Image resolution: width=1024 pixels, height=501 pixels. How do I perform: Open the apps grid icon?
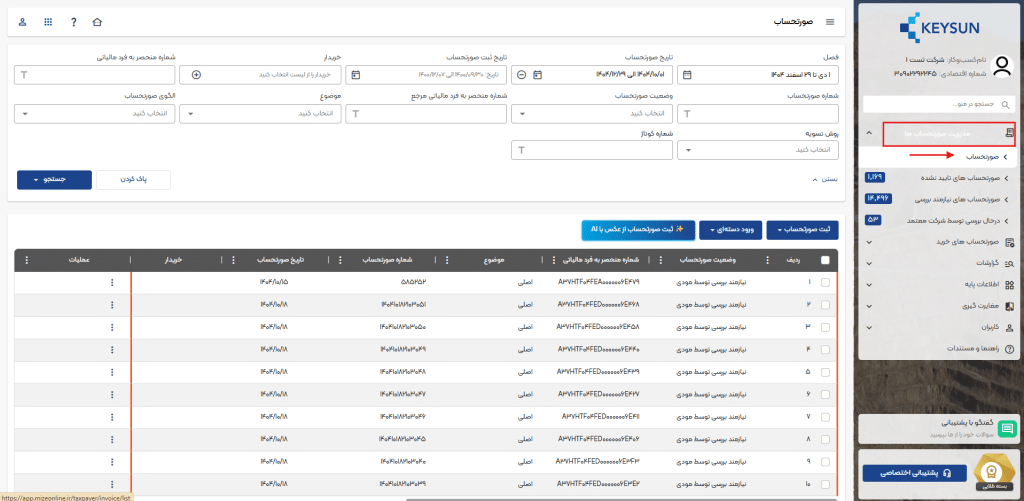pos(48,21)
